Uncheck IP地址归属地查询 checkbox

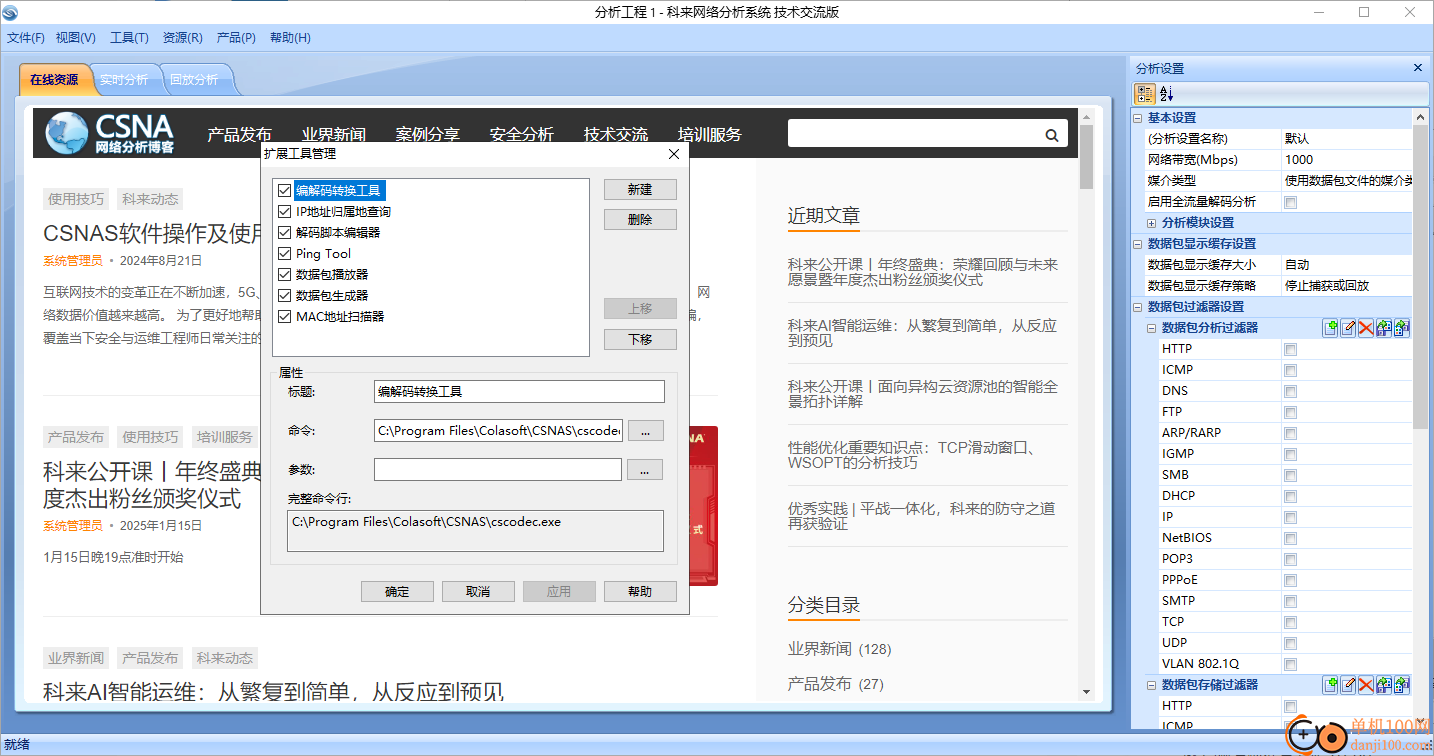285,211
